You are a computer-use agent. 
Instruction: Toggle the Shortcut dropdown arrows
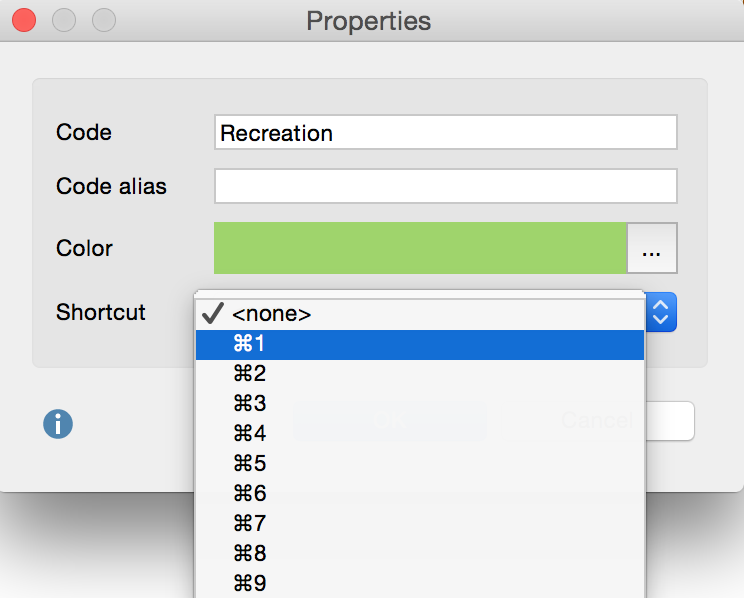[x=660, y=312]
